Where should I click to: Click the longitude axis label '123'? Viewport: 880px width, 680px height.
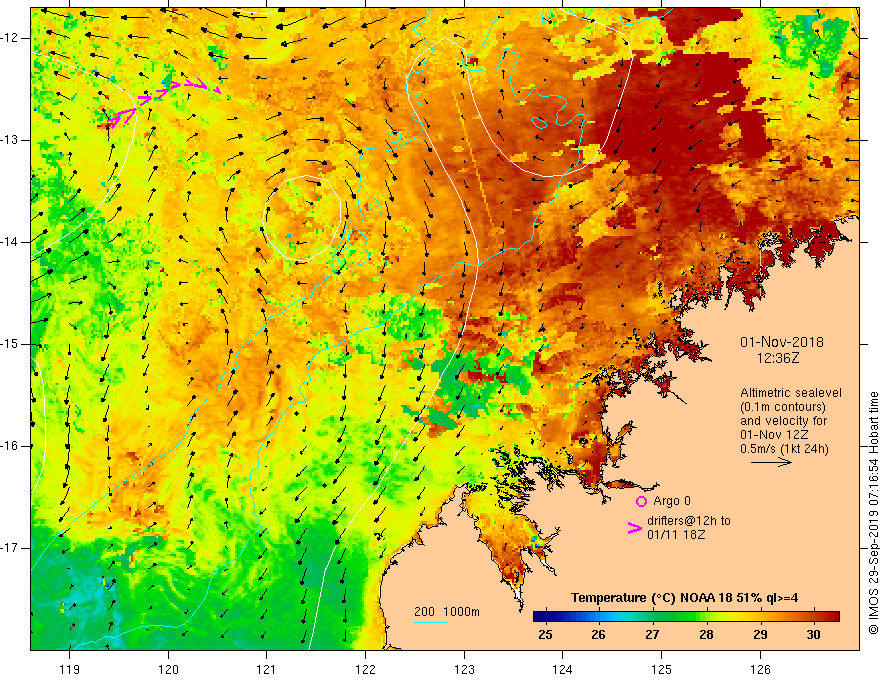[x=464, y=669]
